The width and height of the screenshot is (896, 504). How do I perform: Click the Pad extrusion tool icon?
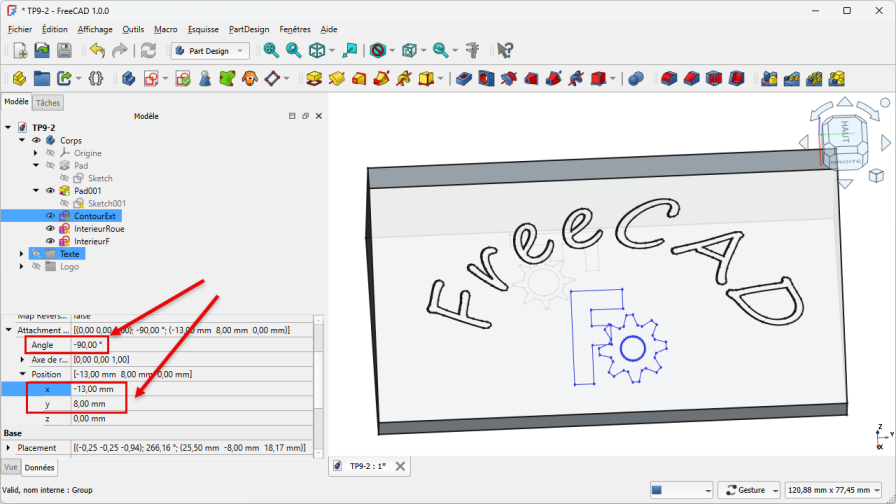click(x=314, y=78)
